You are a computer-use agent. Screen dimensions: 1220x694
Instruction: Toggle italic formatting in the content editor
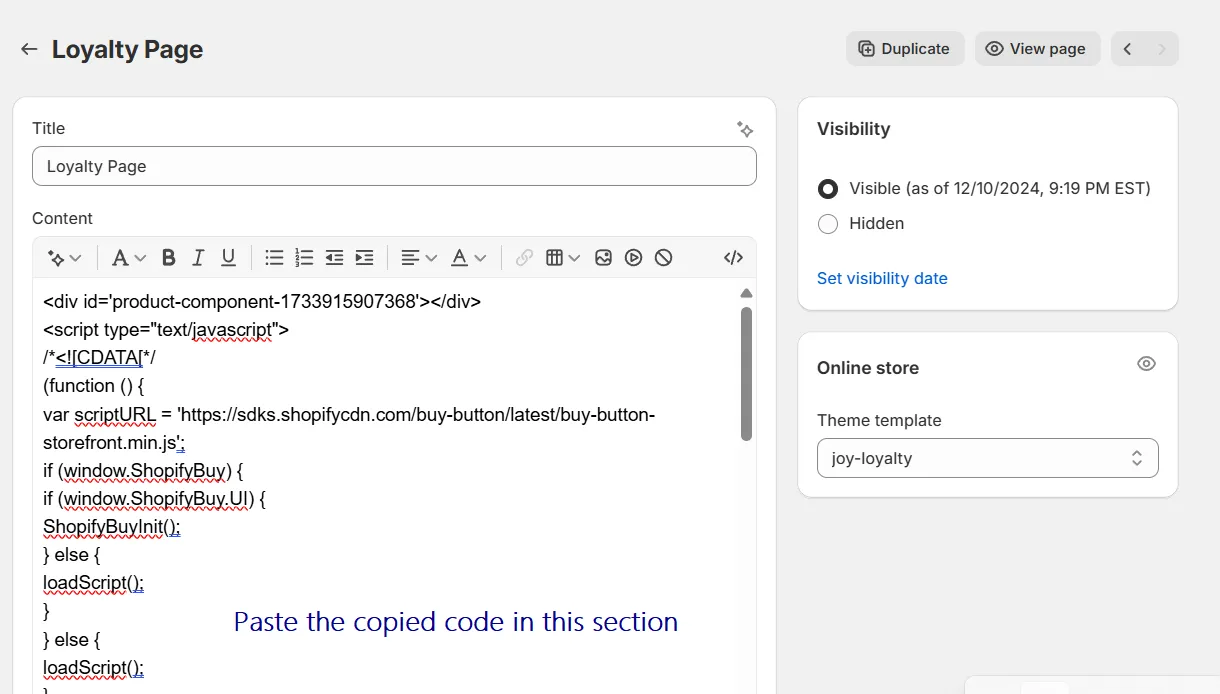pos(198,258)
